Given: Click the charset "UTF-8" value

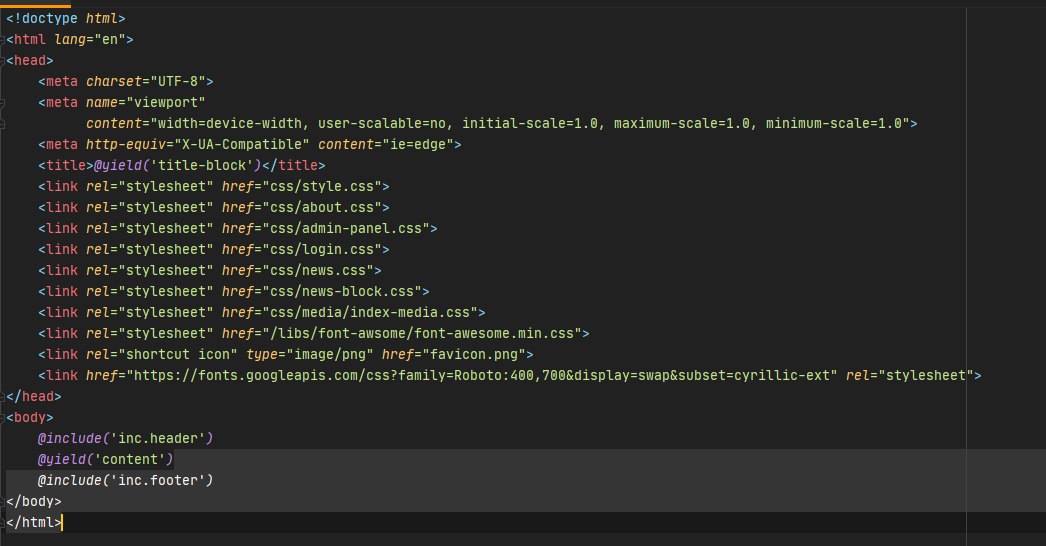Looking at the screenshot, I should click(178, 81).
